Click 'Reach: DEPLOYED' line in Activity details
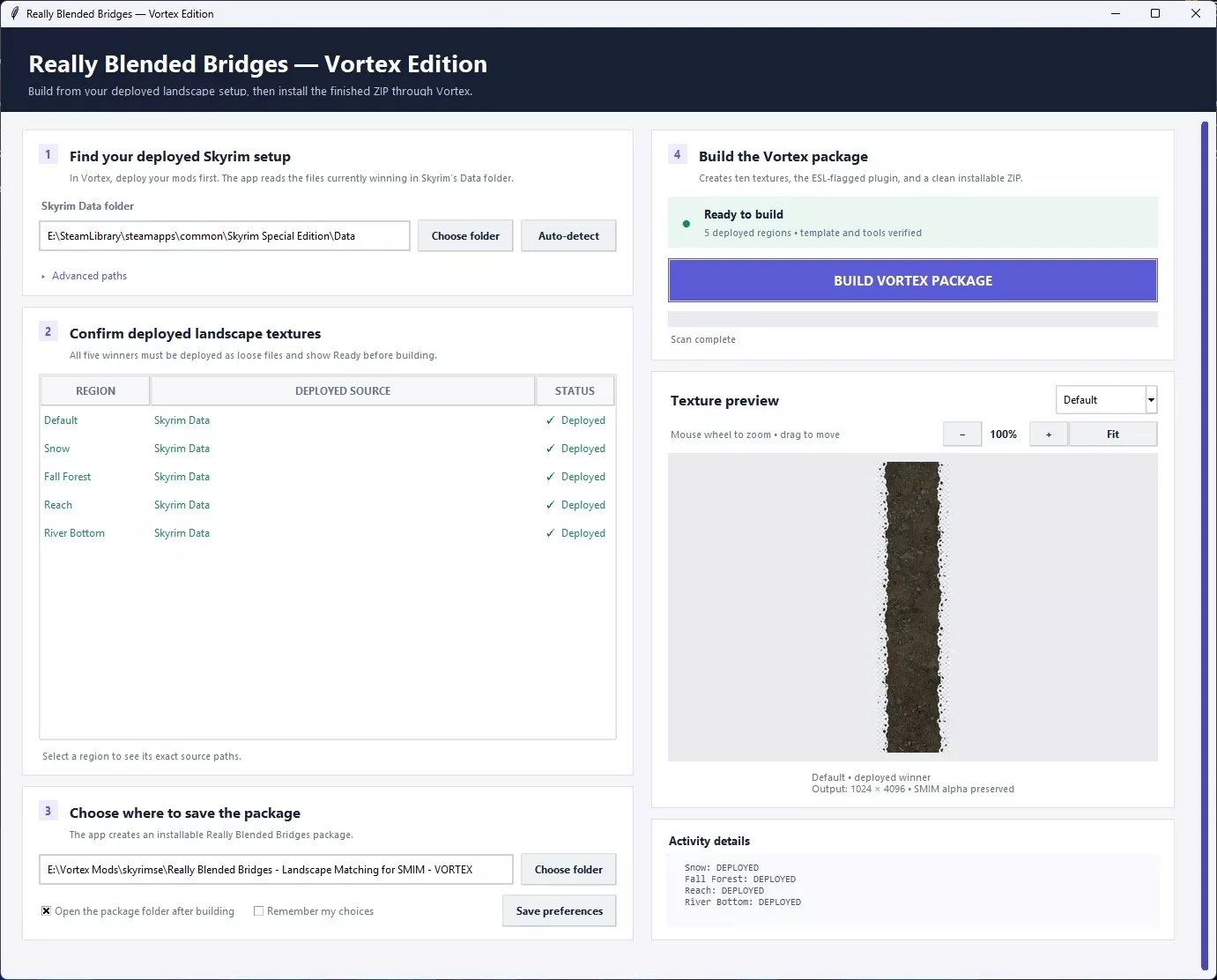Screen dimensions: 1217x980 [724, 891]
